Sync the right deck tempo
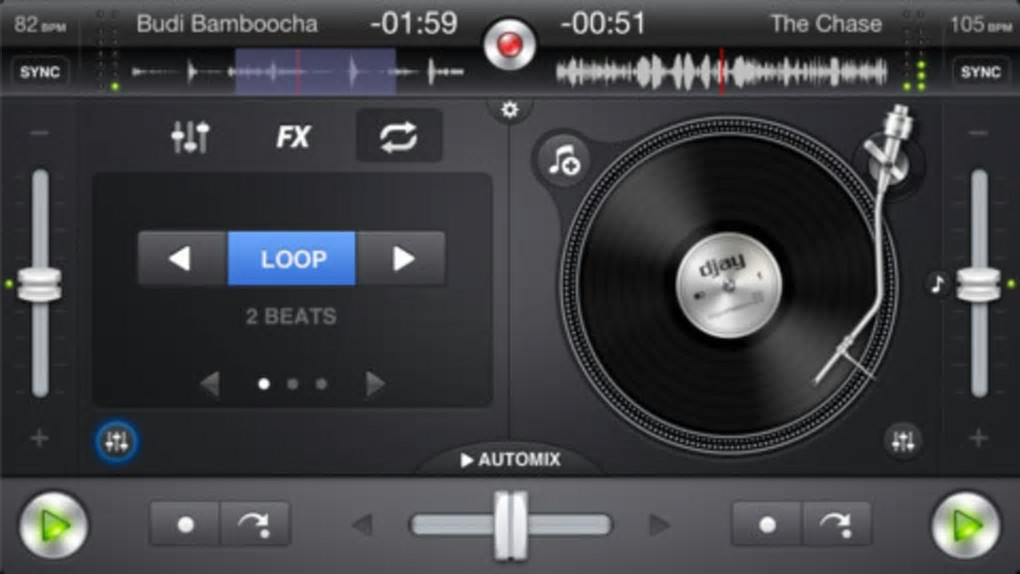 click(x=980, y=72)
